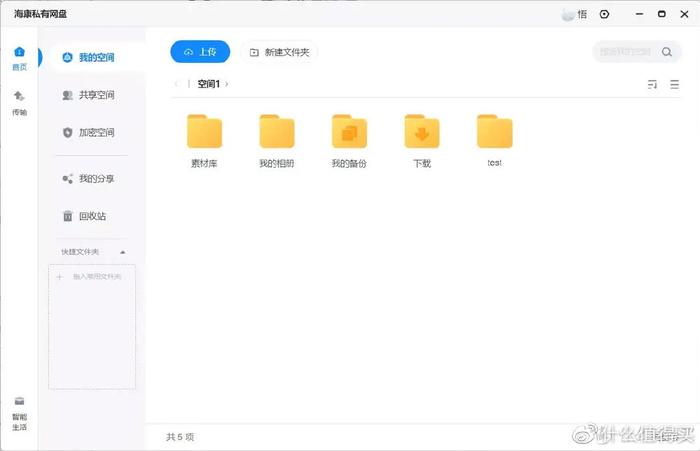Open the 智能生活 icon at bottom left
The image size is (700, 451).
pos(19,413)
